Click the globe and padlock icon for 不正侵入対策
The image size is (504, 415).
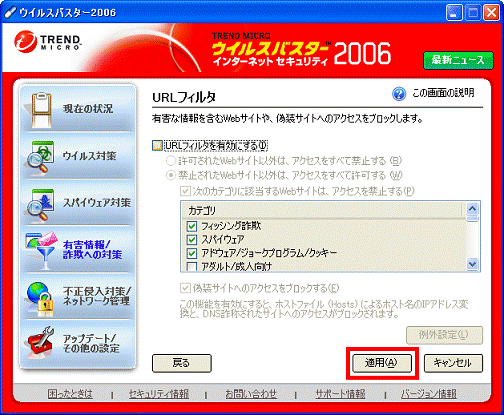(40, 299)
